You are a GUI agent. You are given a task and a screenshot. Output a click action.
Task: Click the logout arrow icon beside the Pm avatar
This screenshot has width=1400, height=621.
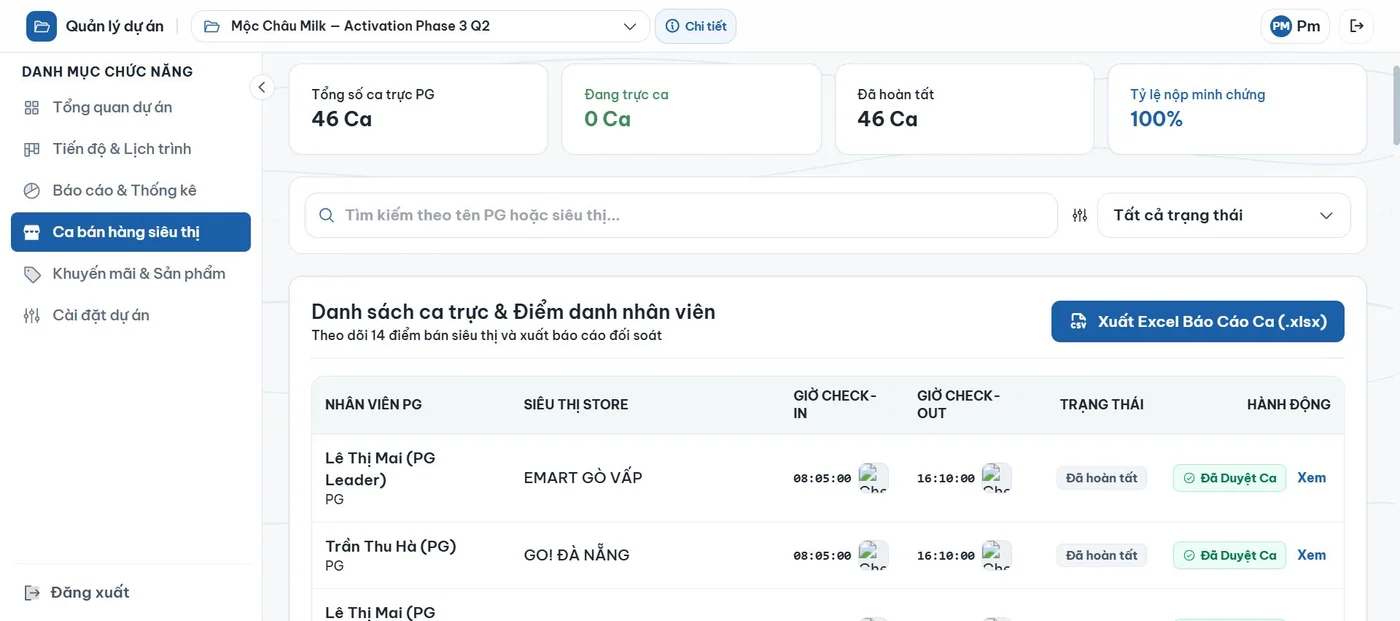(1357, 26)
